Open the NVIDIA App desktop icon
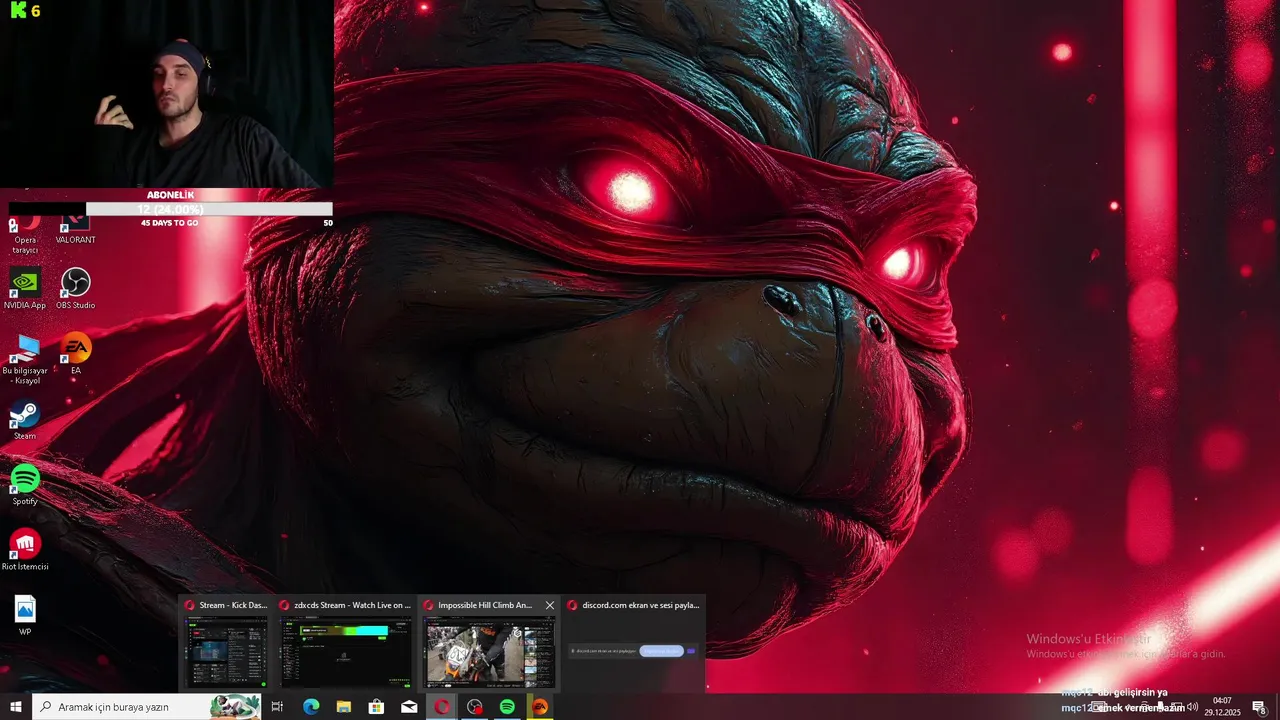This screenshot has height=720, width=1280. (25, 290)
